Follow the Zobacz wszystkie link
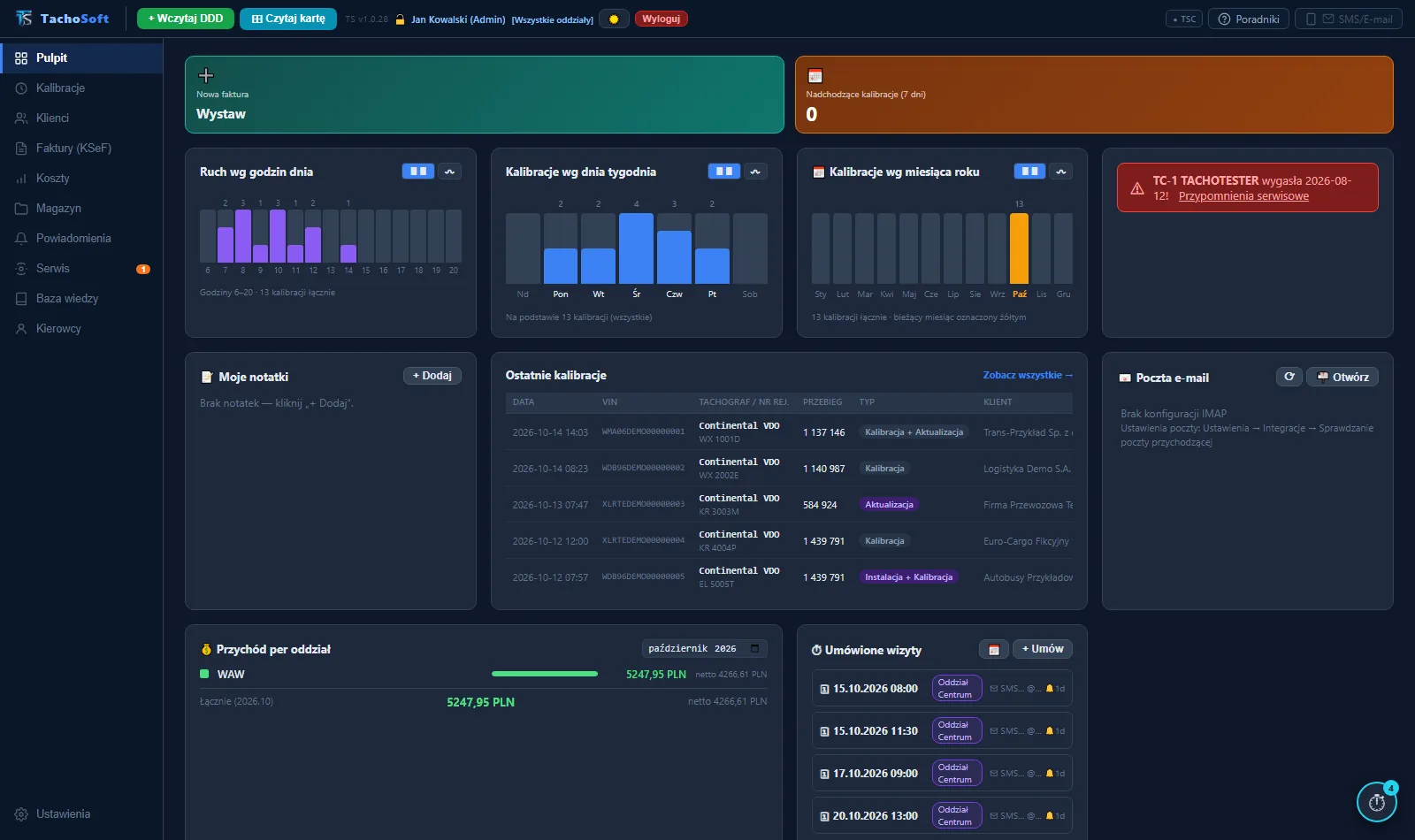This screenshot has width=1415, height=840. (1028, 375)
